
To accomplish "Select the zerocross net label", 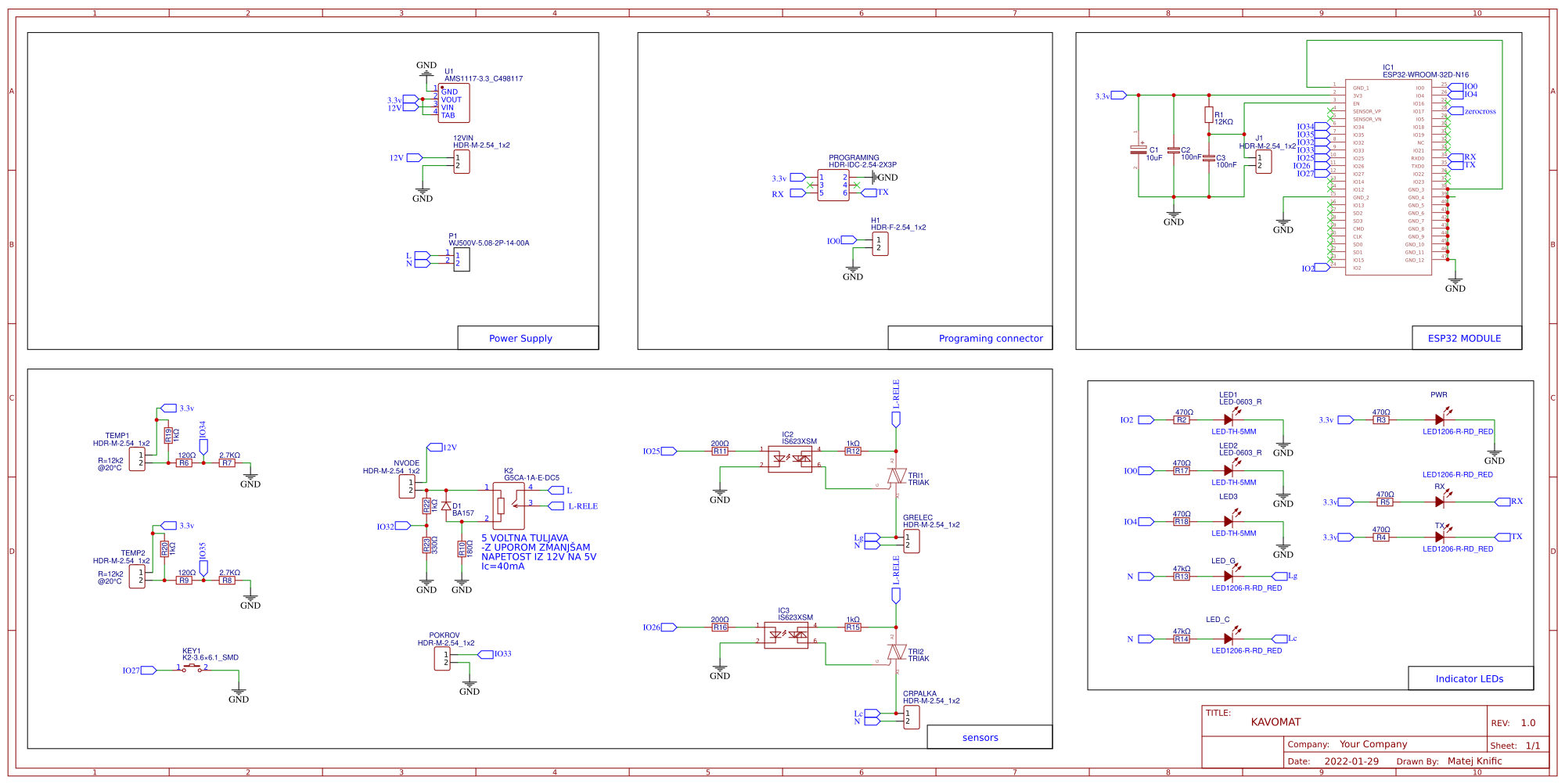I will pos(1481,110).
